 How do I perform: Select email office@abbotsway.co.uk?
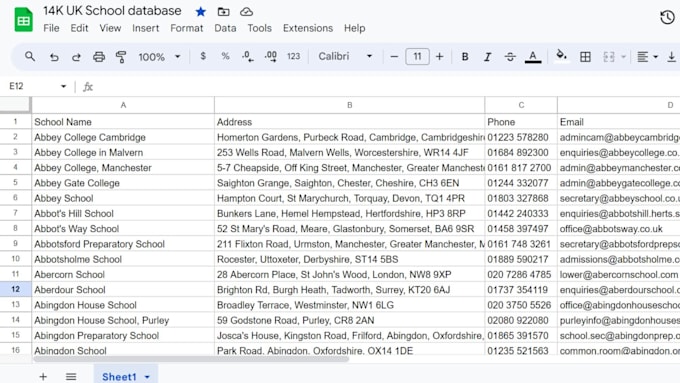[x=618, y=229]
